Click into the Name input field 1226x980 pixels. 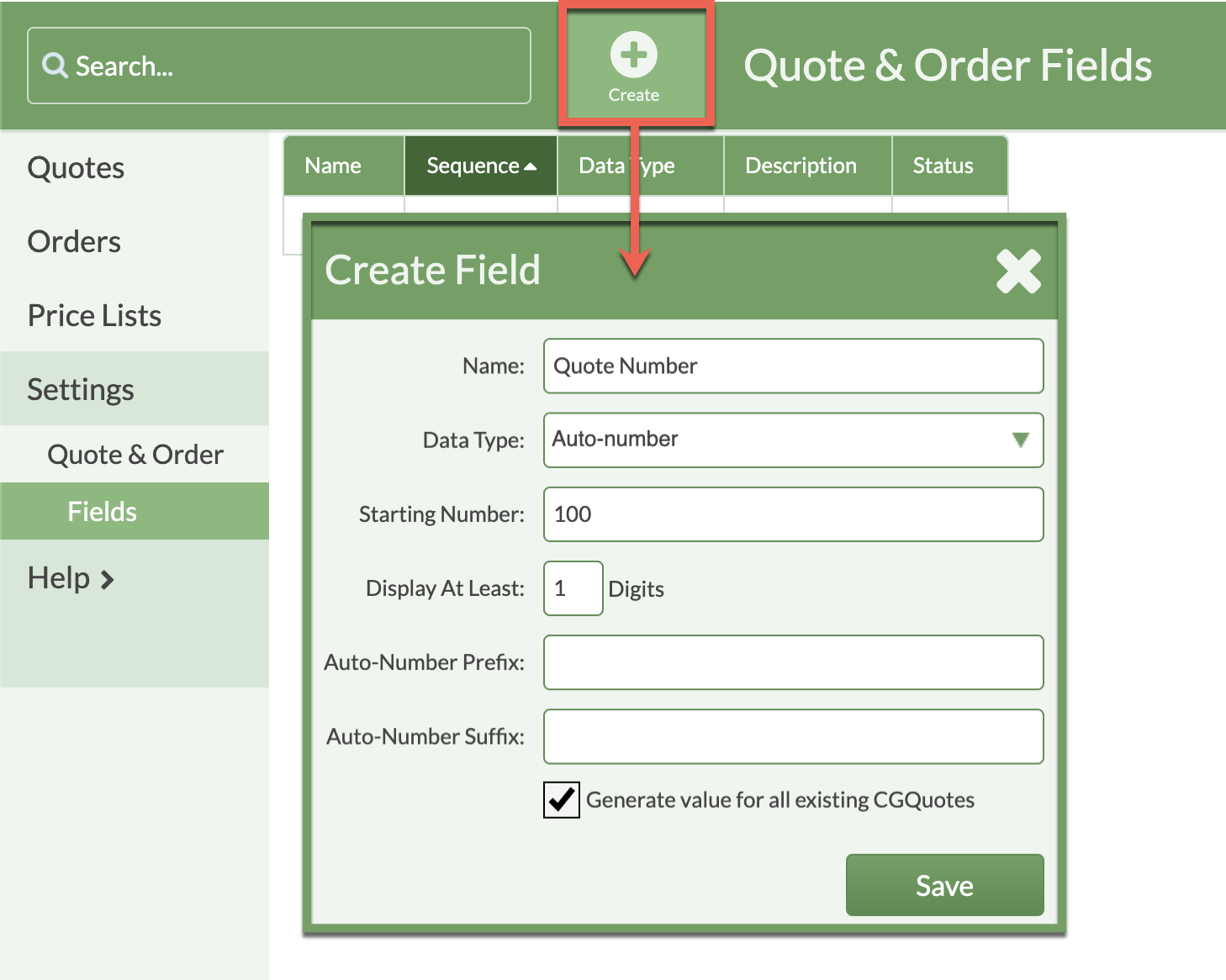(792, 366)
